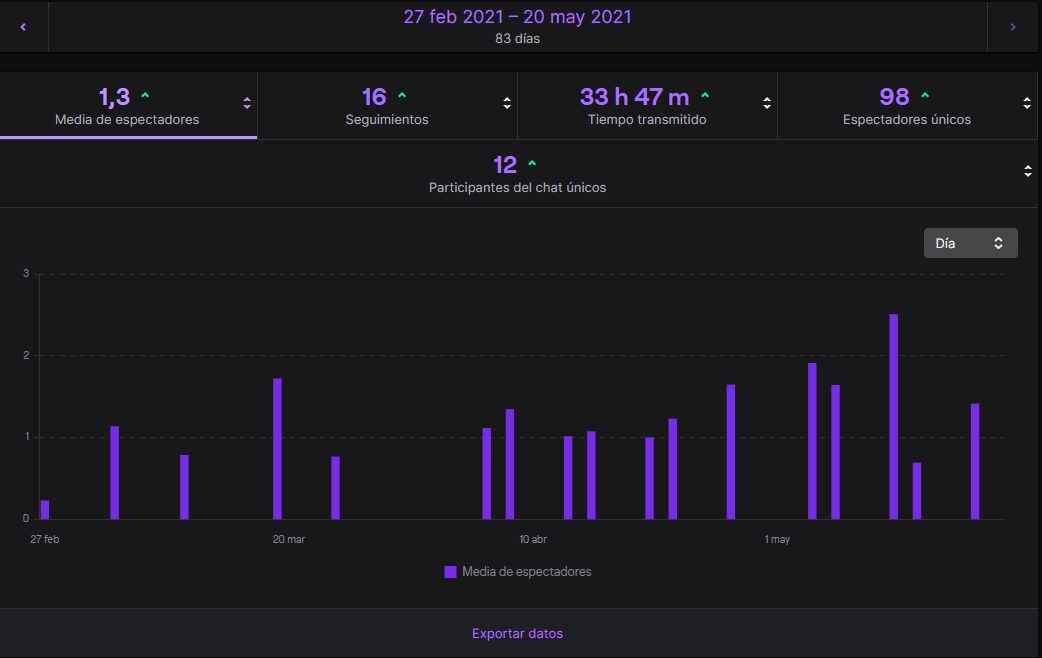Open metric selector on Seguimientos card
The height and width of the screenshot is (658, 1042).
point(506,103)
